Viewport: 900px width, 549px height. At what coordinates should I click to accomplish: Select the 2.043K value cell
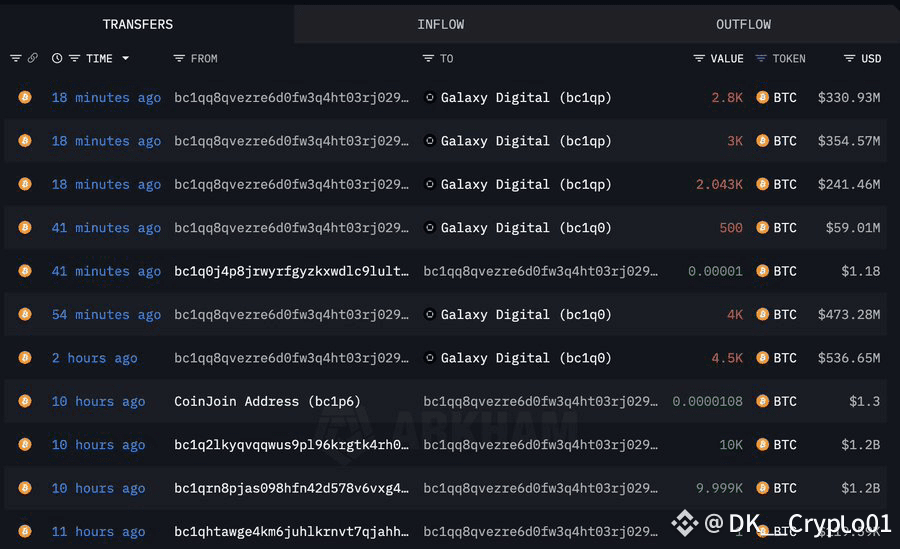[719, 184]
